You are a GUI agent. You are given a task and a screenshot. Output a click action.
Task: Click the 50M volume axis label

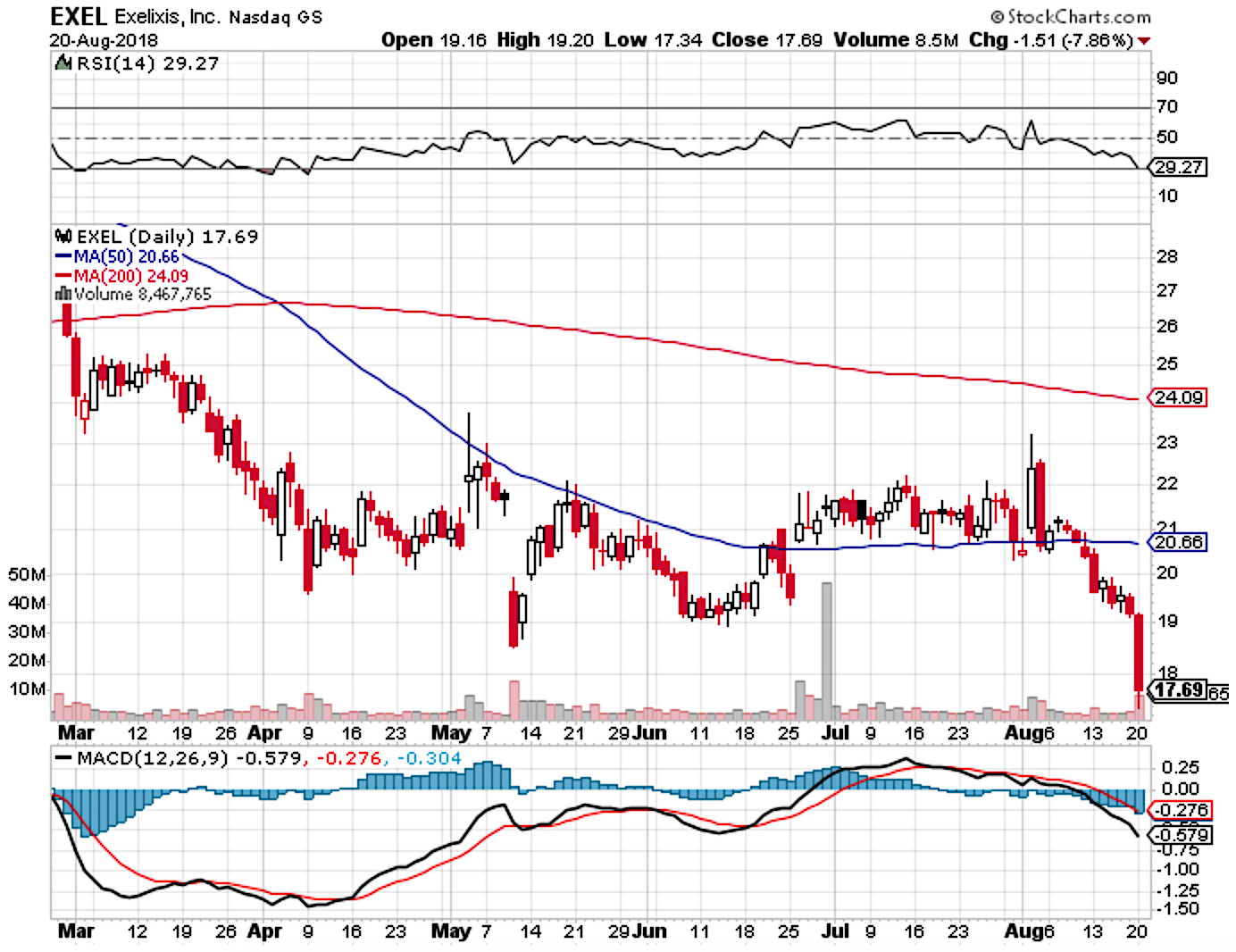tap(27, 574)
